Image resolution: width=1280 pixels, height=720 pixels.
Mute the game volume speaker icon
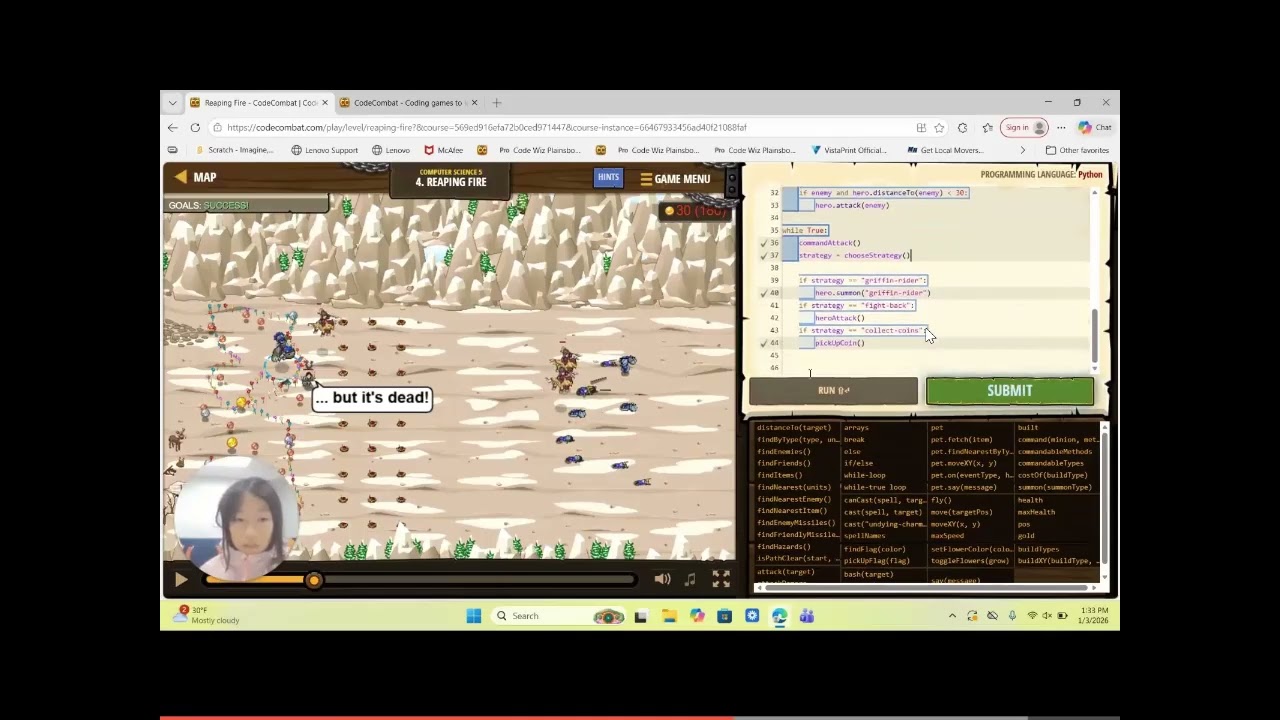coord(662,580)
